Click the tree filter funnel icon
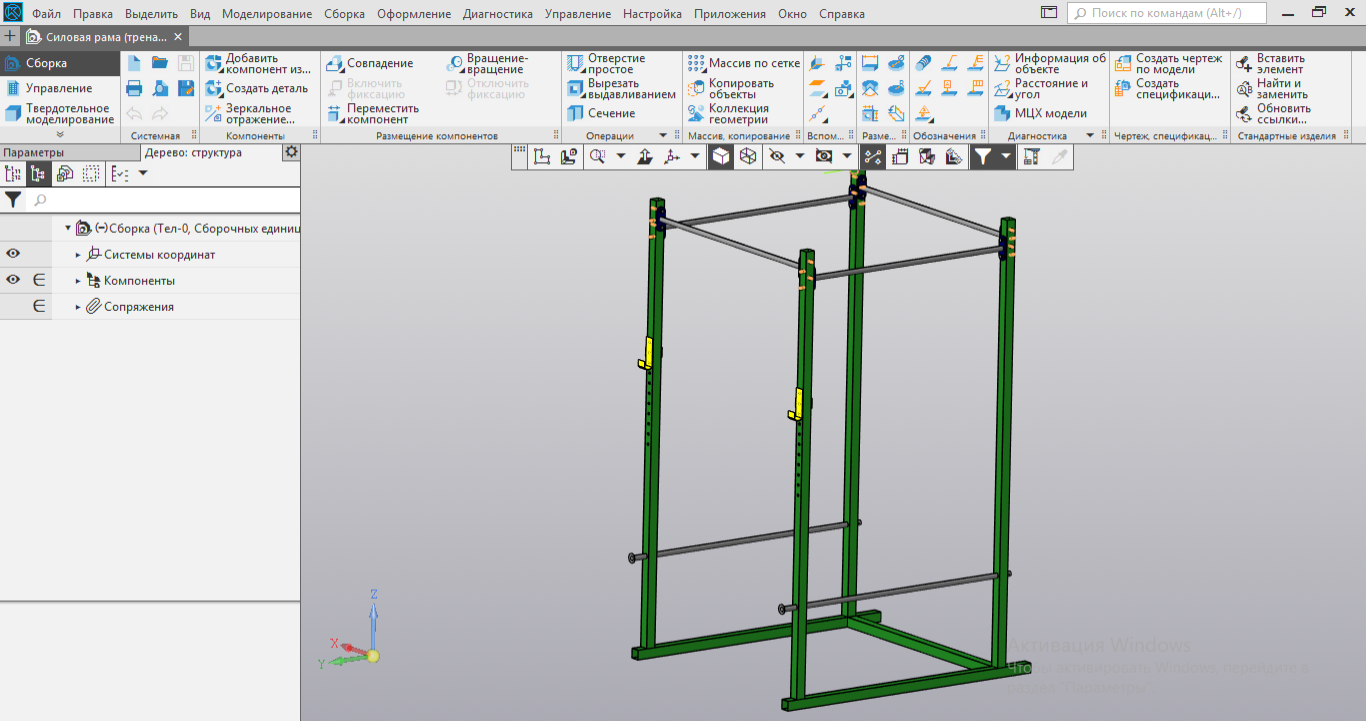Screen dimensions: 1366x721 [13, 200]
